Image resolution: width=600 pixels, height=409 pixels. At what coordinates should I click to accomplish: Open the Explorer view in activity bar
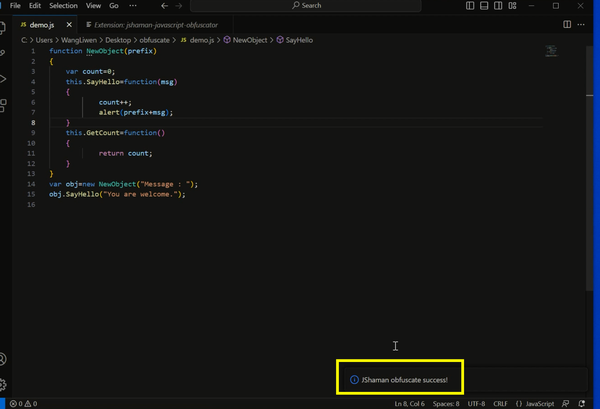click(x=2, y=27)
